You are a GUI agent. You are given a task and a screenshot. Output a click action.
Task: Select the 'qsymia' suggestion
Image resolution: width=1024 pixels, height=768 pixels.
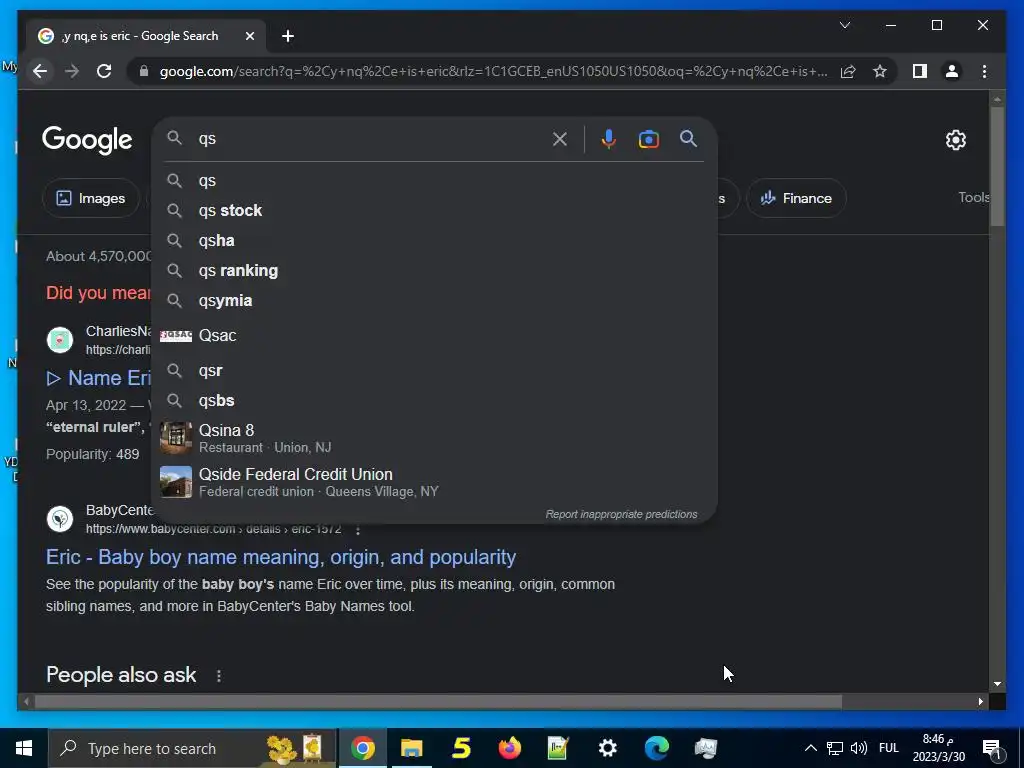[434, 300]
